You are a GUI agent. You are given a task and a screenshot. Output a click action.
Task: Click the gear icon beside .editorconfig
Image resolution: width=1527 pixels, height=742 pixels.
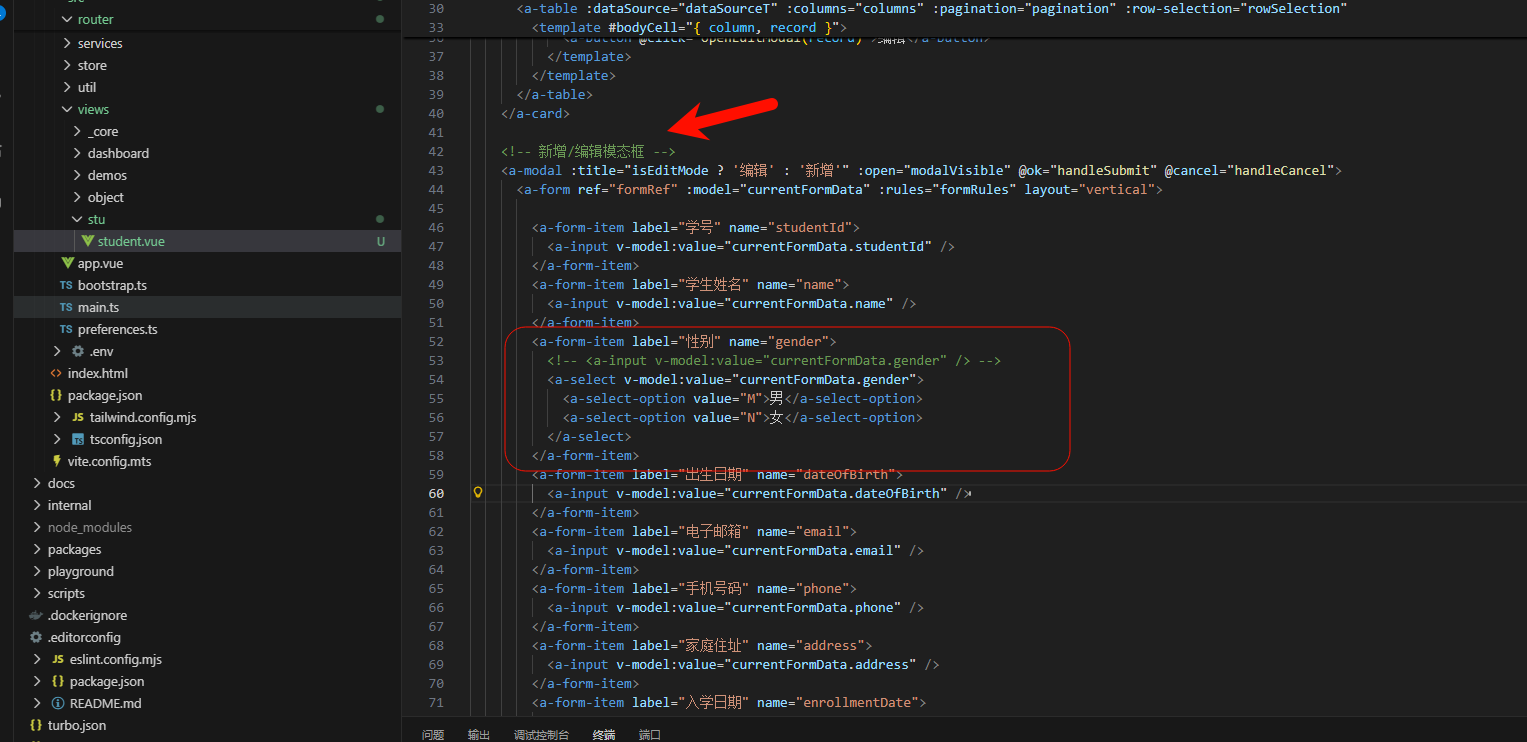(x=36, y=637)
